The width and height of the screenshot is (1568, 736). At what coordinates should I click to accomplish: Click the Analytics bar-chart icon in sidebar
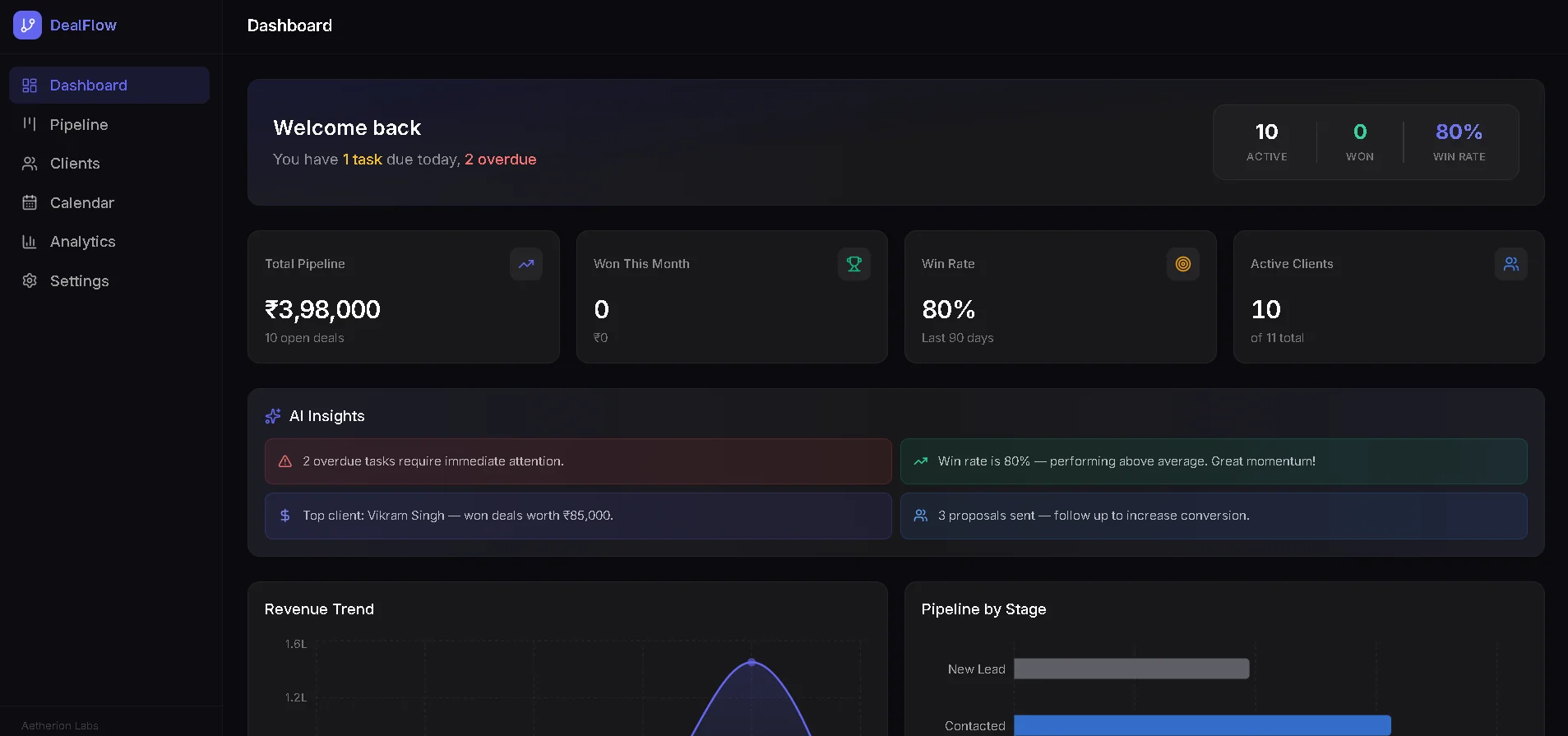30,242
